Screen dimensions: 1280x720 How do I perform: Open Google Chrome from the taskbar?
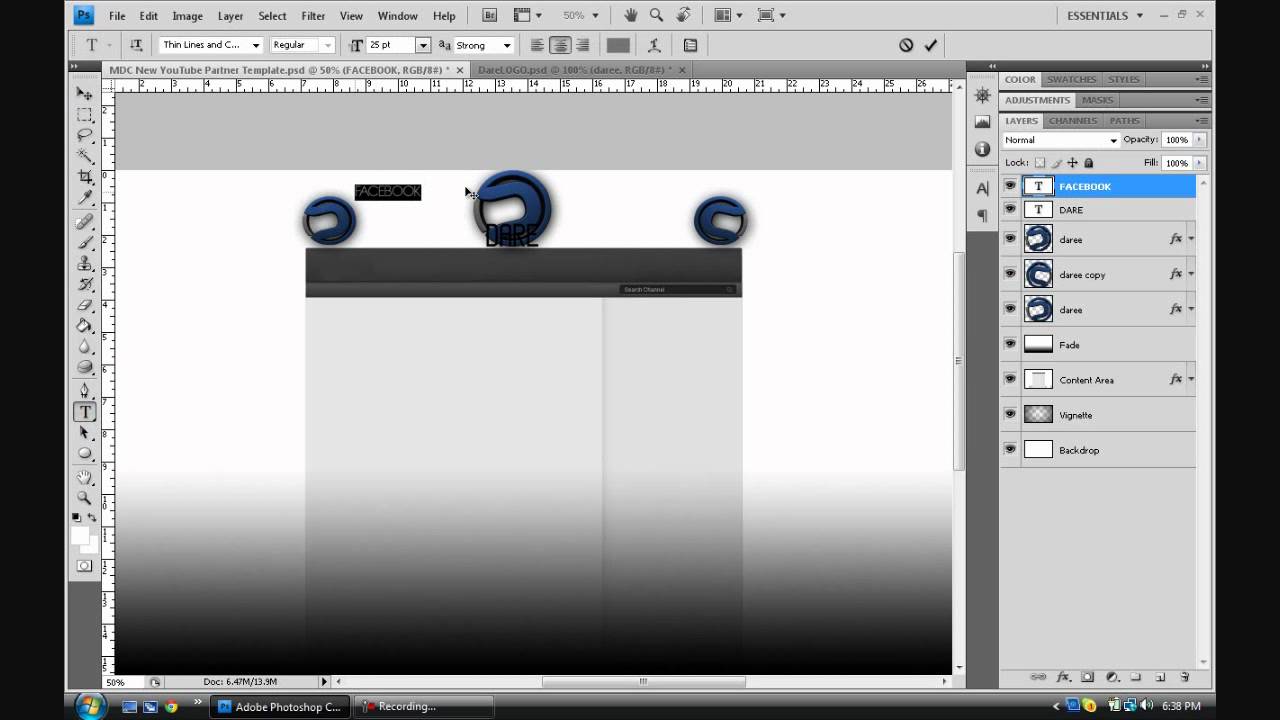pos(171,707)
